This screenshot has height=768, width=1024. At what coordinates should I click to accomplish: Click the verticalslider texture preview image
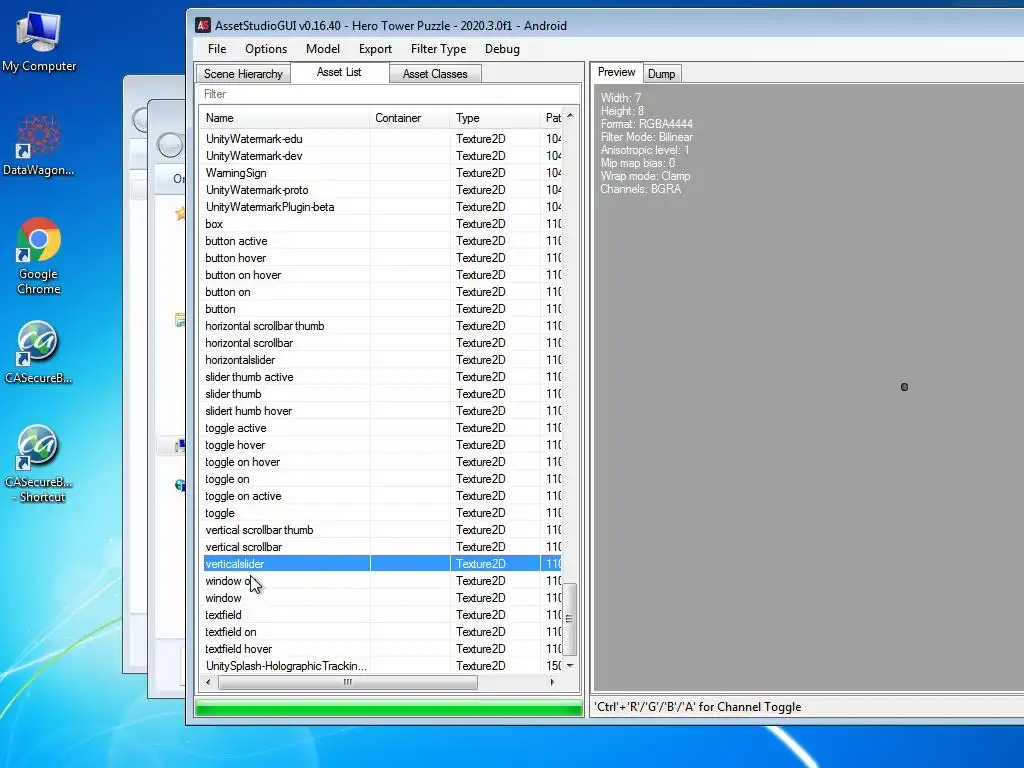pyautogui.click(x=904, y=387)
